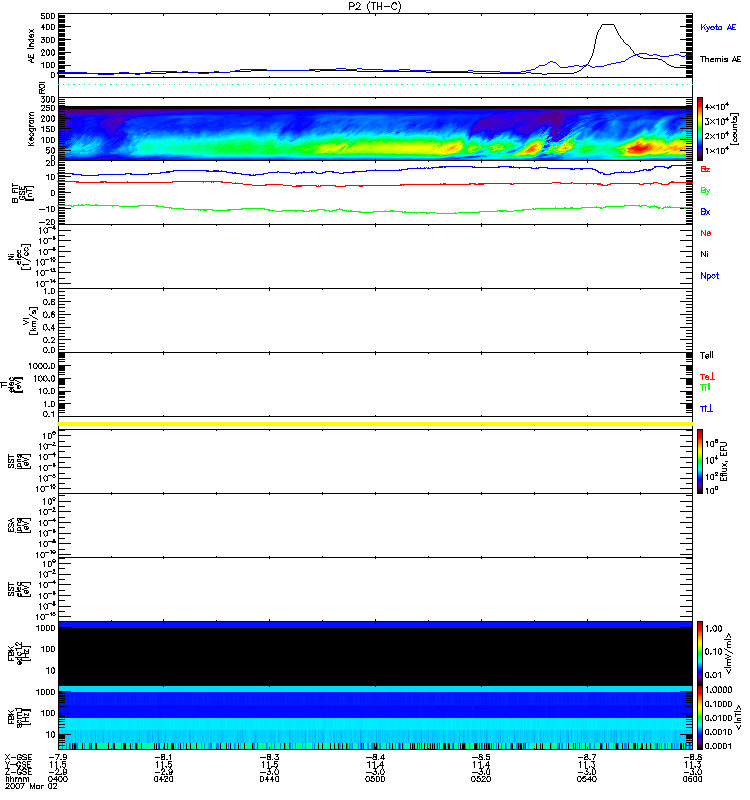This screenshot has width=750, height=800.
Task: Click the blue Npot legend label
Action: 708,275
